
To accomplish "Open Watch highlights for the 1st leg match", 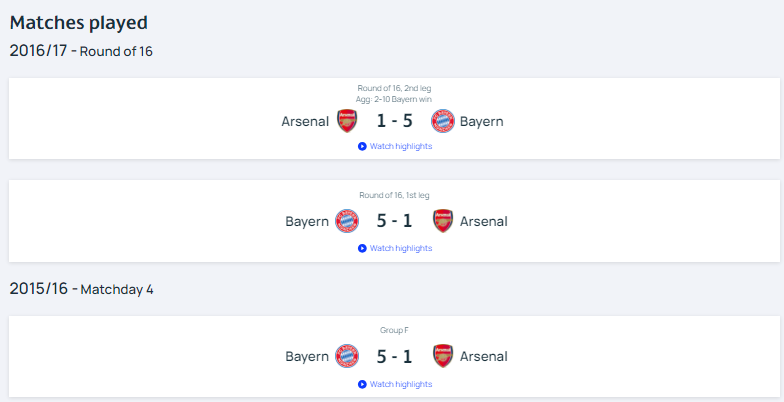I will click(401, 248).
